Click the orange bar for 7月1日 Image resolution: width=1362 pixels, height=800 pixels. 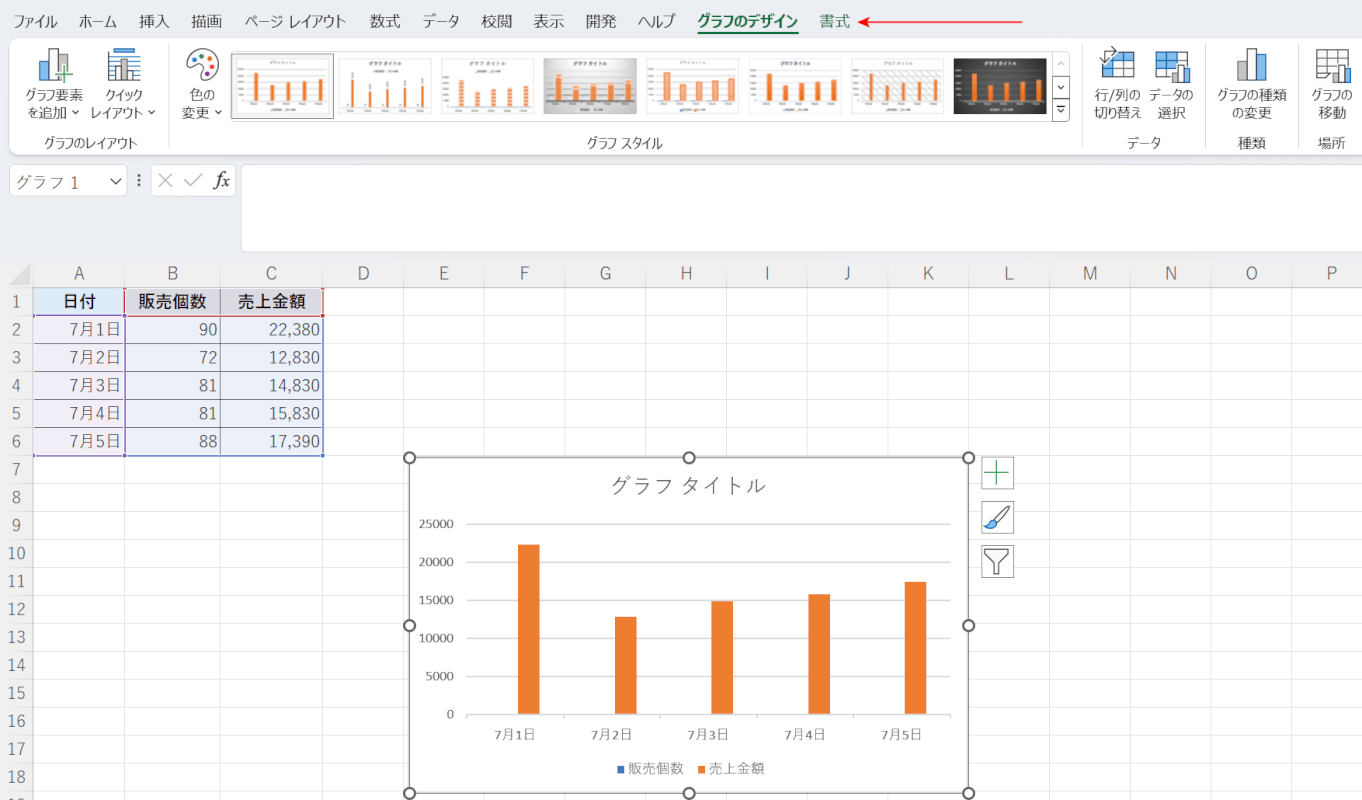(x=528, y=629)
